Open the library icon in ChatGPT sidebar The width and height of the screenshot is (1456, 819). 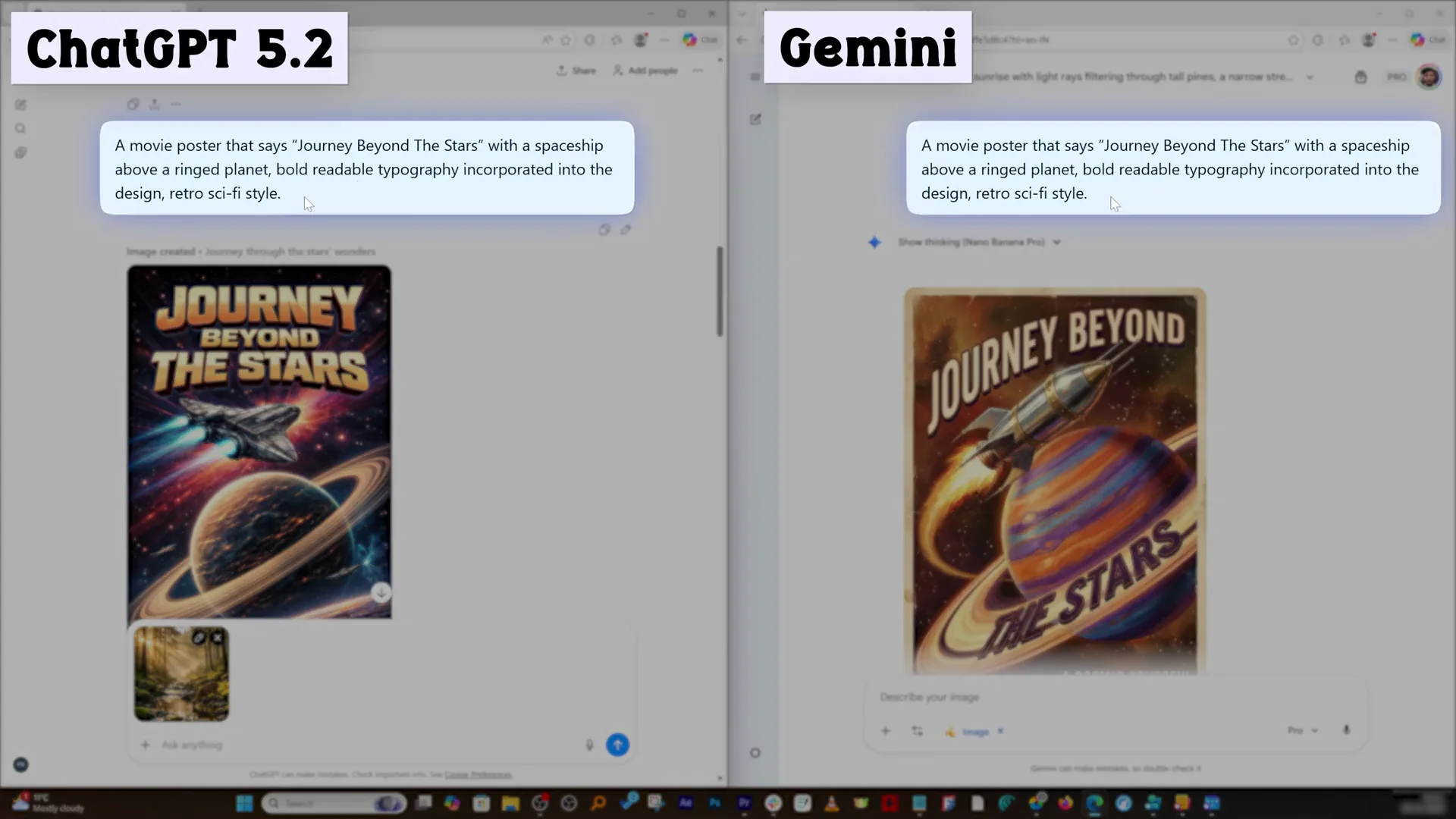pos(20,152)
